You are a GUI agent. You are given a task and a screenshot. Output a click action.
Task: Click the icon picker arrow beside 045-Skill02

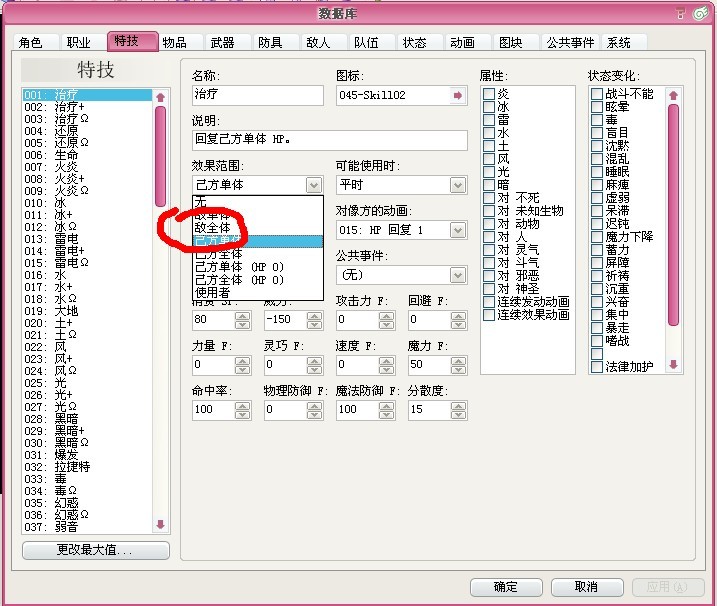457,96
